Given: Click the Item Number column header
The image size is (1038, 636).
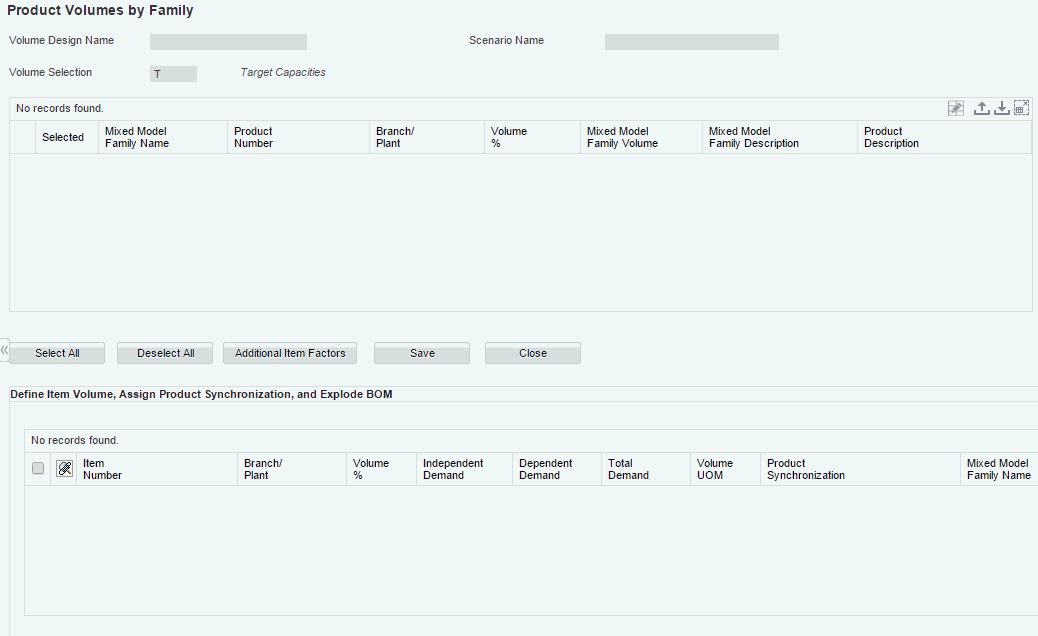Looking at the screenshot, I should pyautogui.click(x=103, y=469).
